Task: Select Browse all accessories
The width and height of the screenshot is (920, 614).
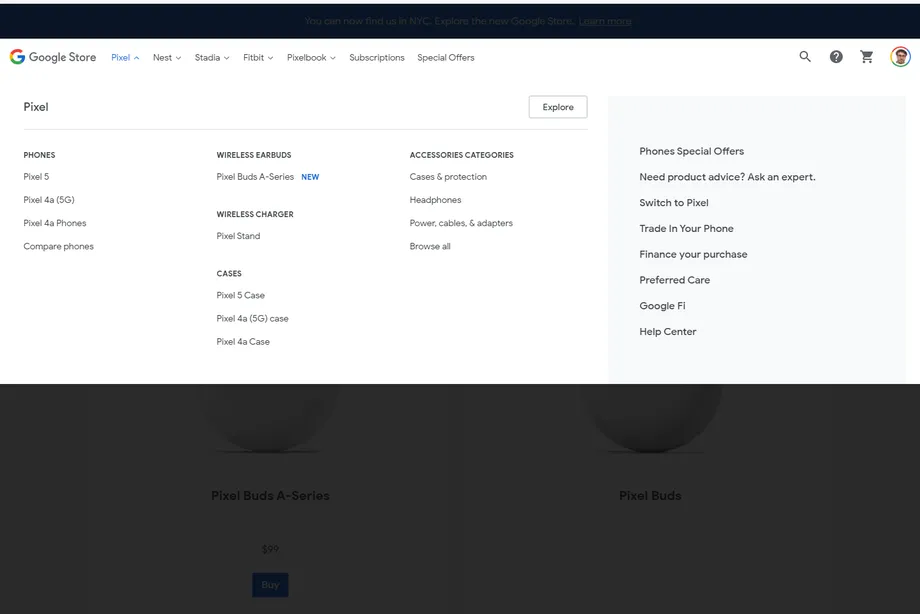Action: point(430,247)
